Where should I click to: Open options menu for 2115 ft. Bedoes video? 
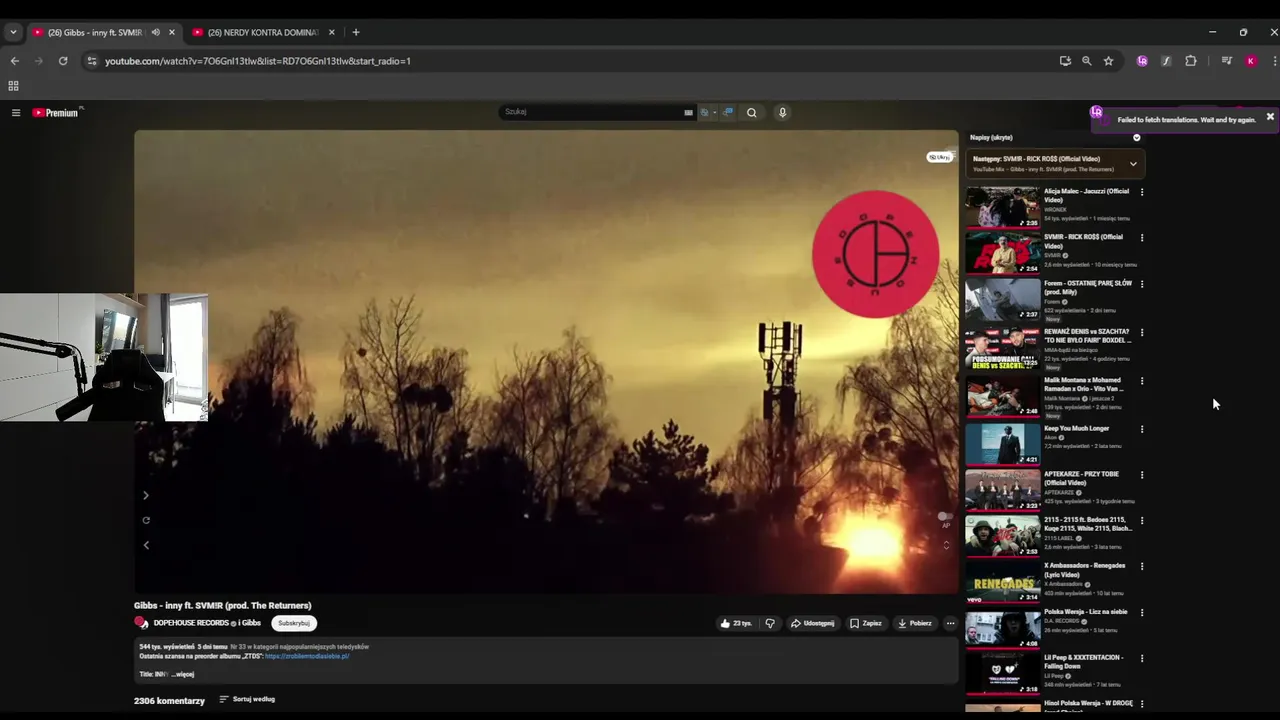coord(1142,521)
